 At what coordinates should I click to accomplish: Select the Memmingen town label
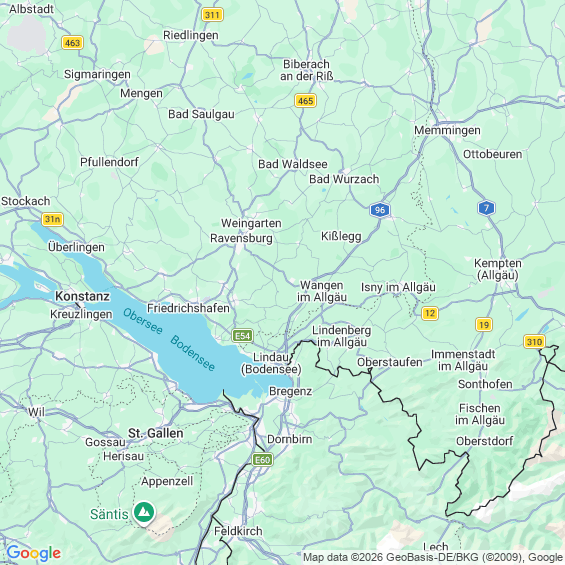447,130
